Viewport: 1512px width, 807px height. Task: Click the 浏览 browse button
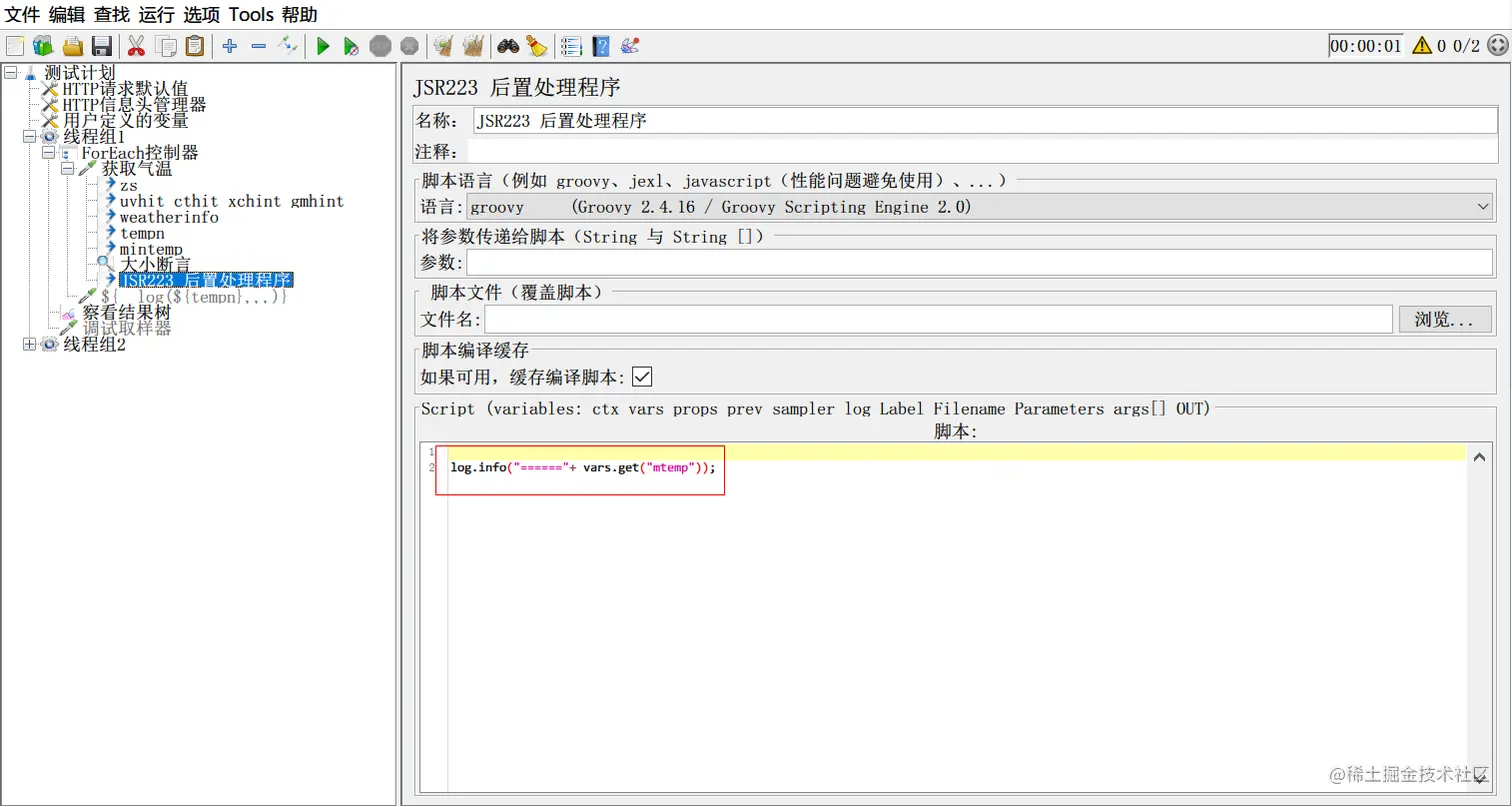[x=1444, y=319]
